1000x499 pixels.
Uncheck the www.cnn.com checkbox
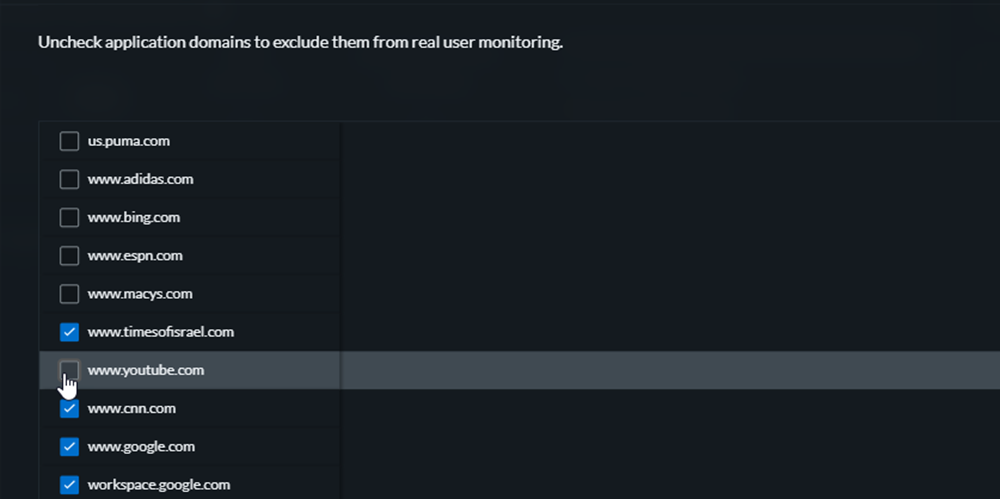69,409
